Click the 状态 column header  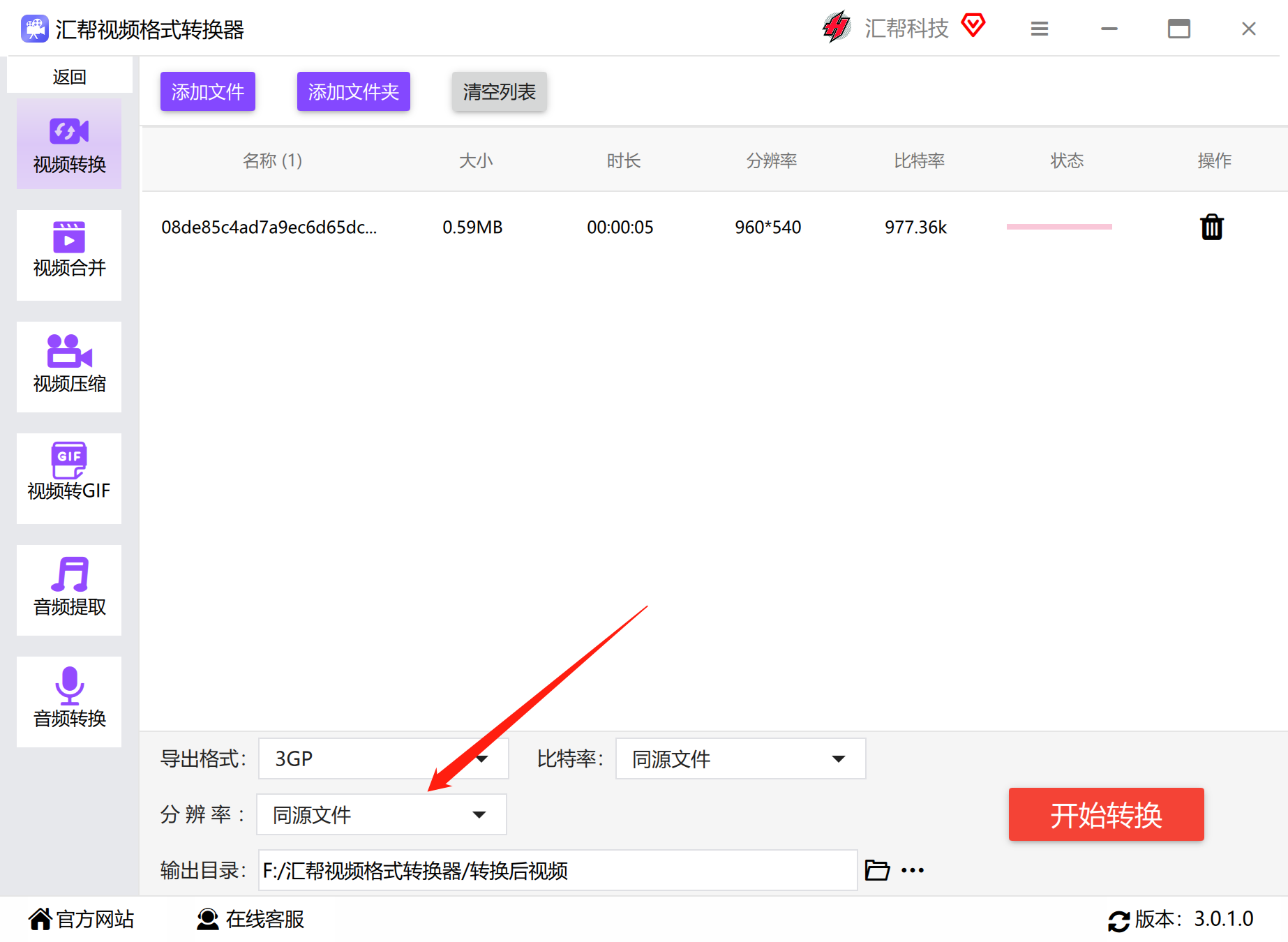coord(1067,160)
